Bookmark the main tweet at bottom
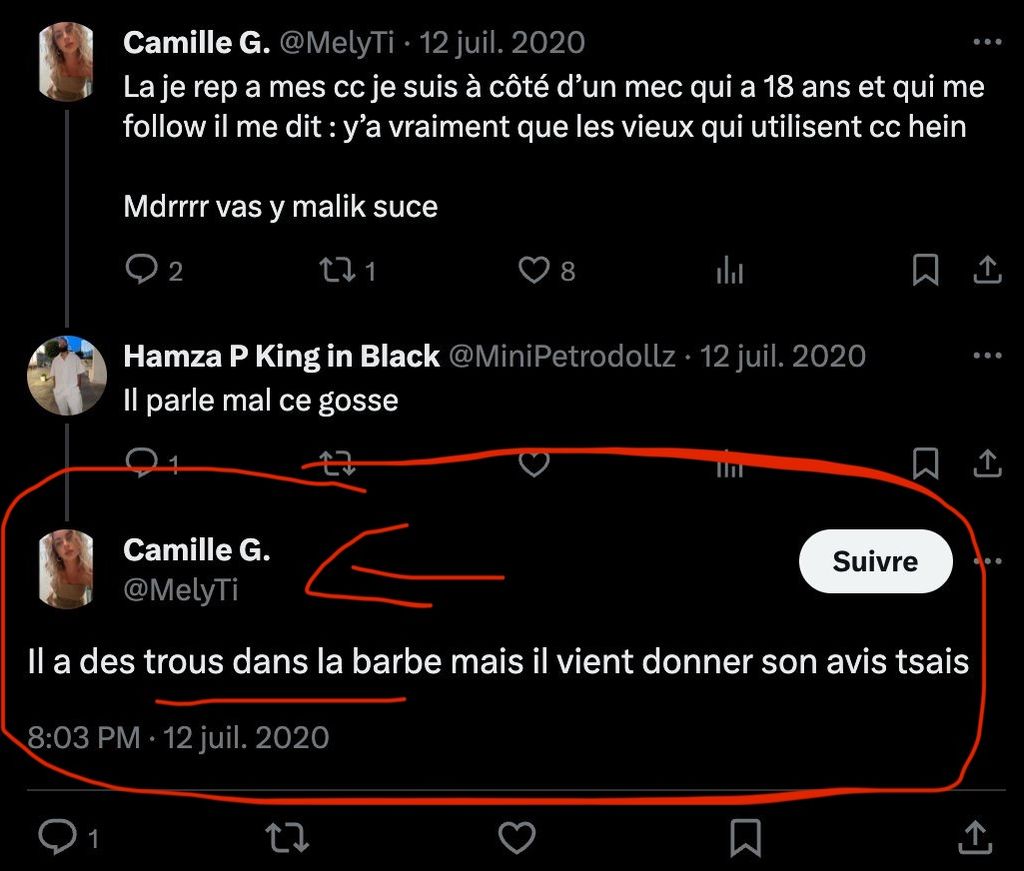The width and height of the screenshot is (1024, 871). (x=747, y=837)
